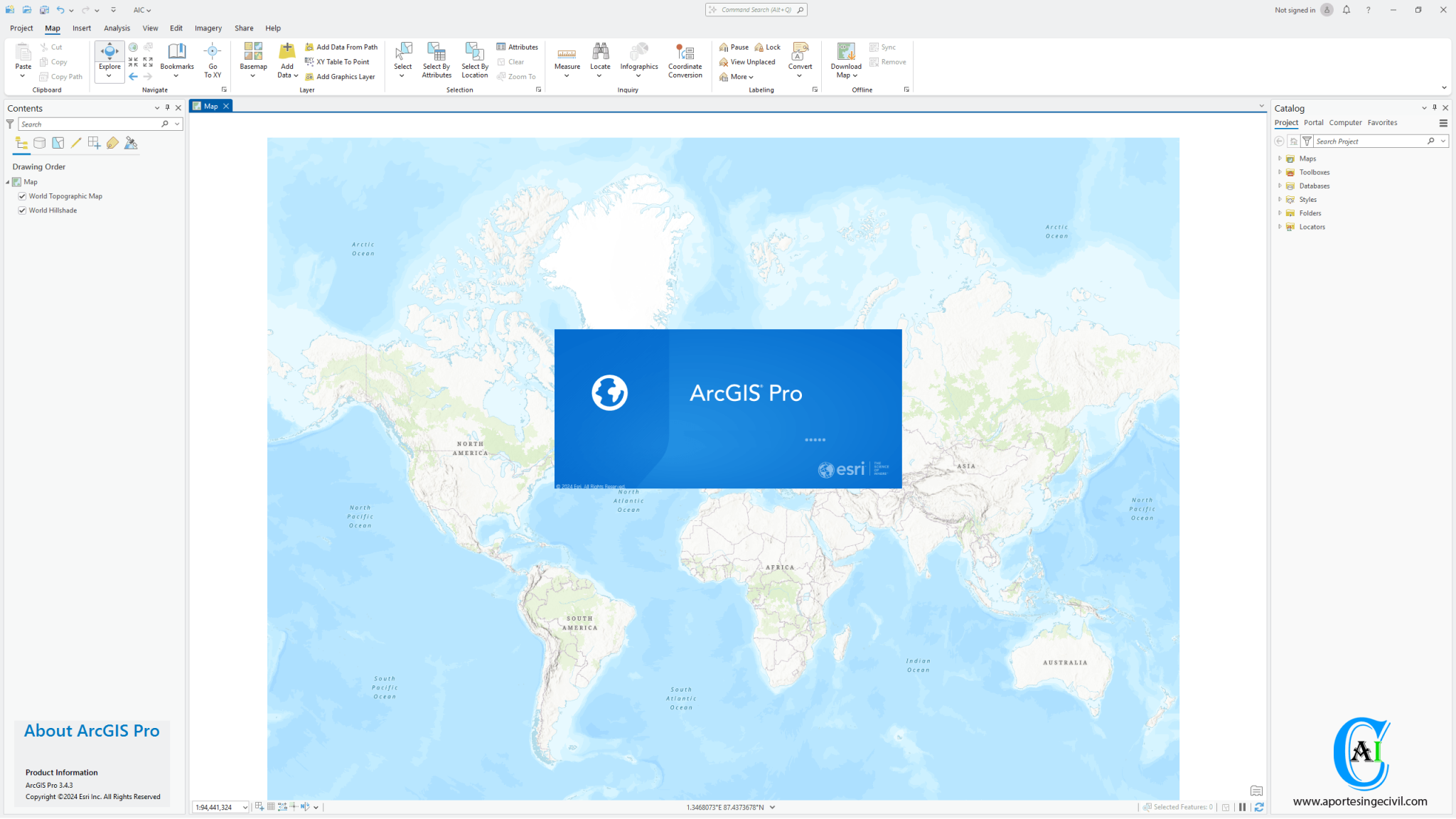
Task: Click Add Data From Path
Action: click(x=342, y=46)
